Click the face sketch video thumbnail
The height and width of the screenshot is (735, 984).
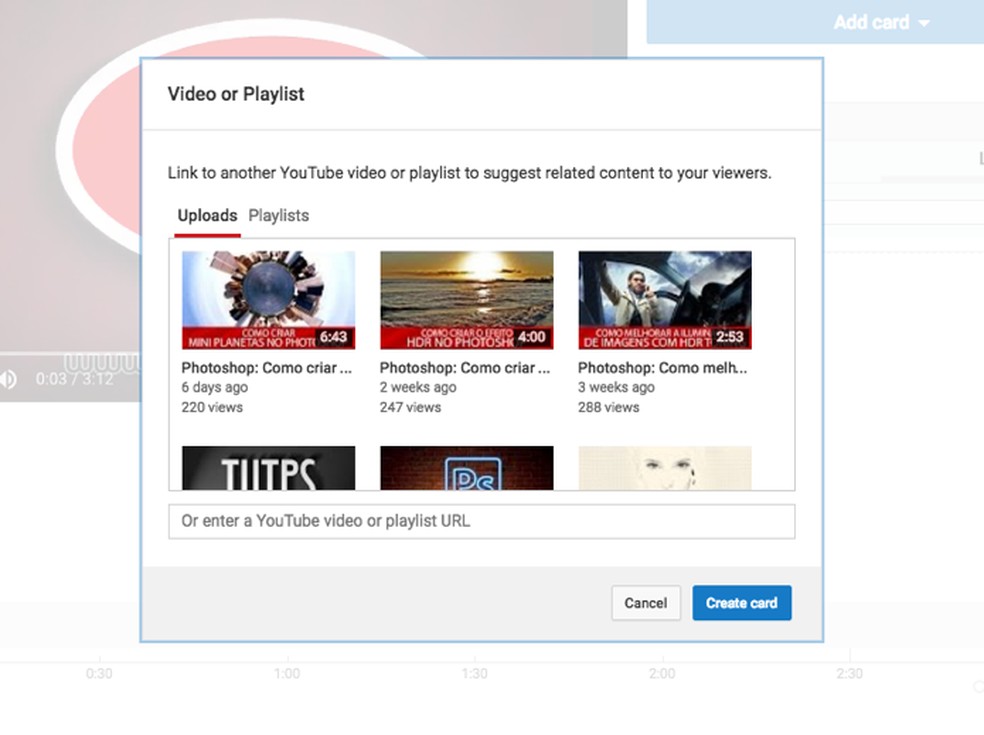(x=664, y=467)
